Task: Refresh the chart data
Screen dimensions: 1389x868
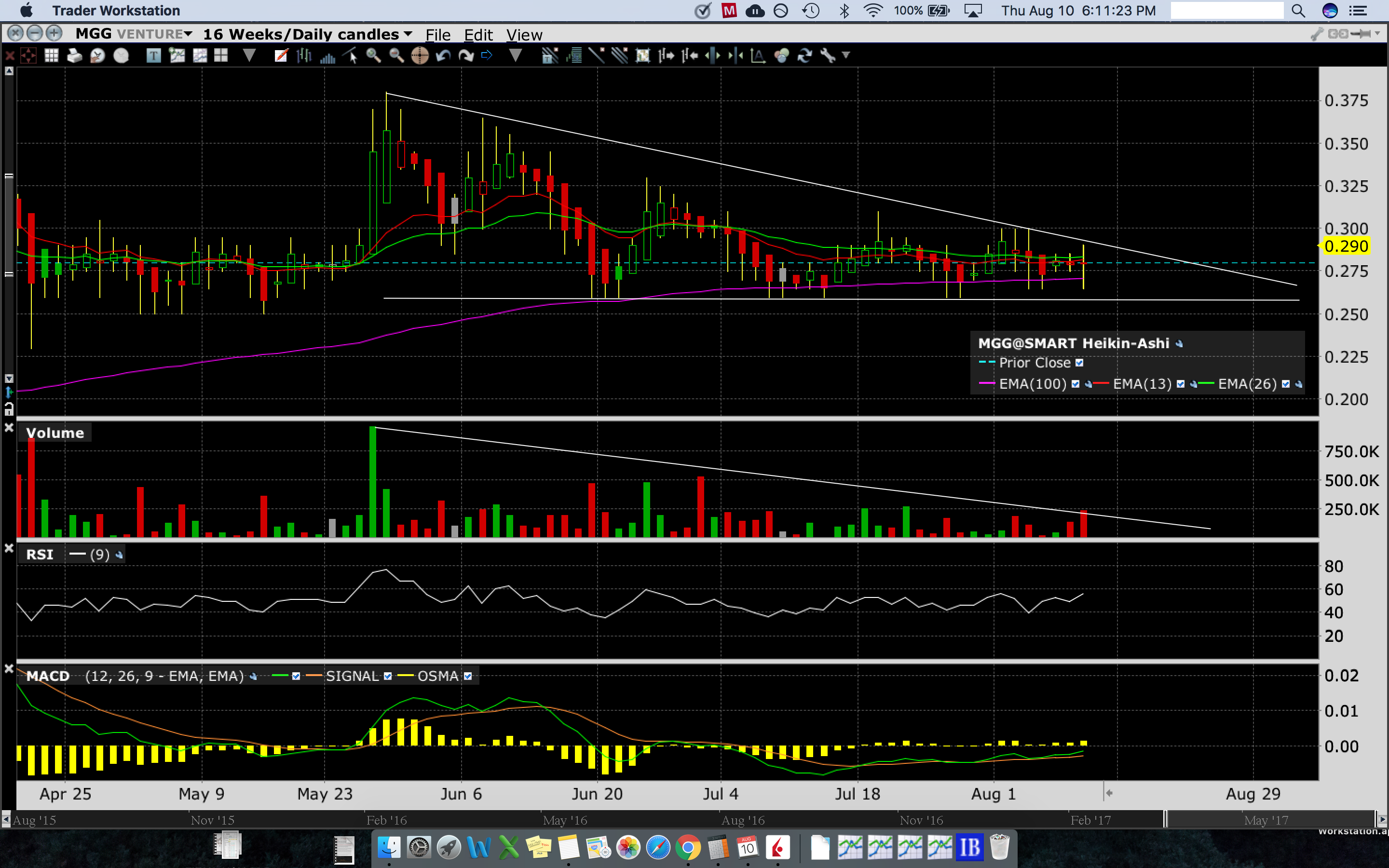Action: [x=804, y=55]
